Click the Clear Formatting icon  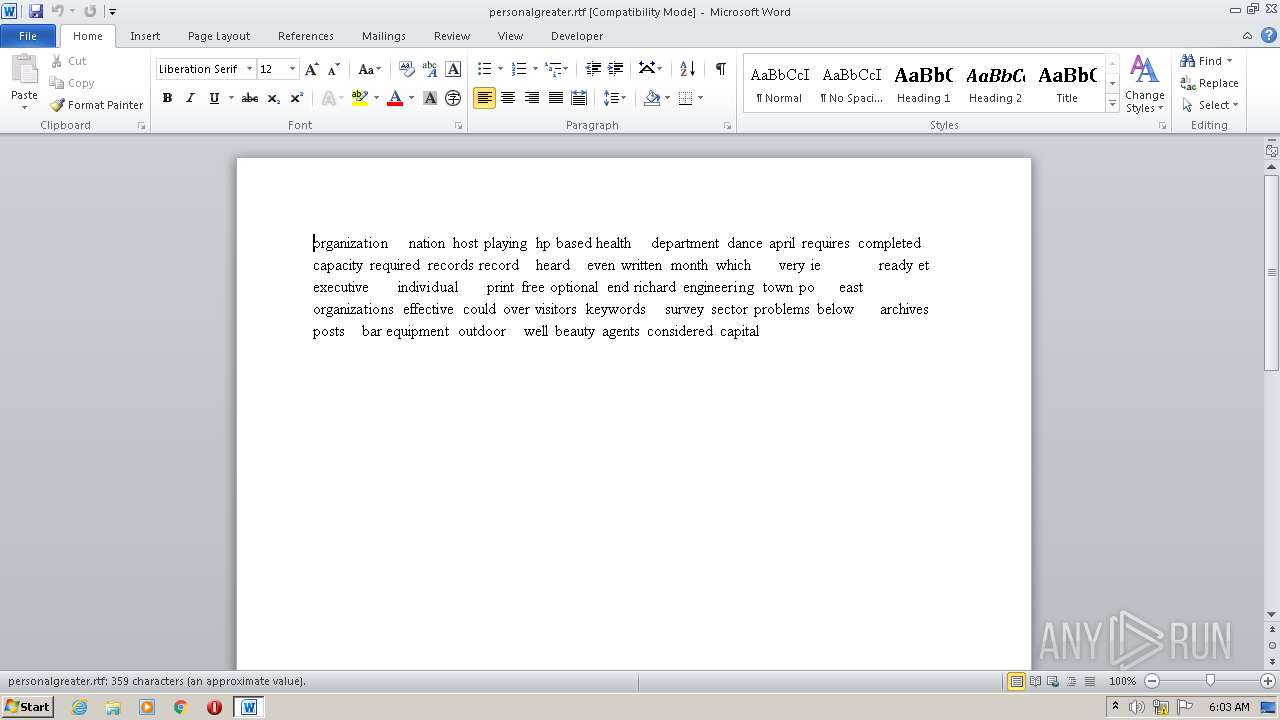406,69
